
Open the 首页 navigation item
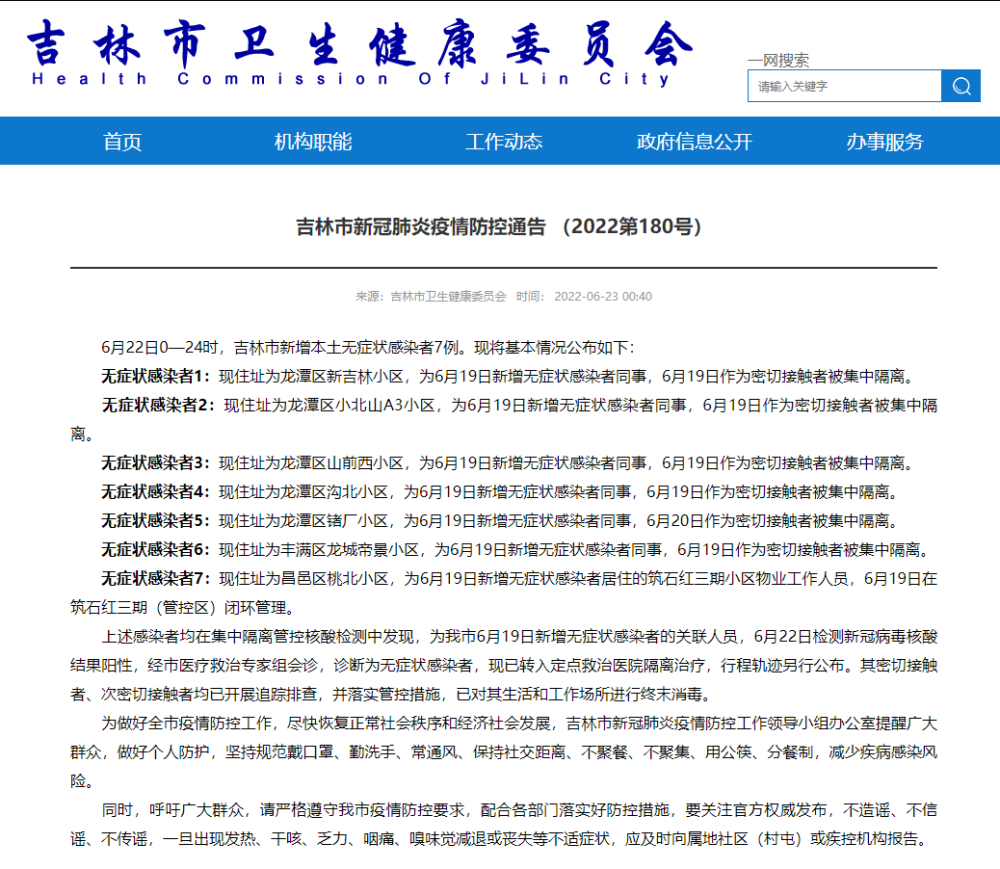click(122, 142)
